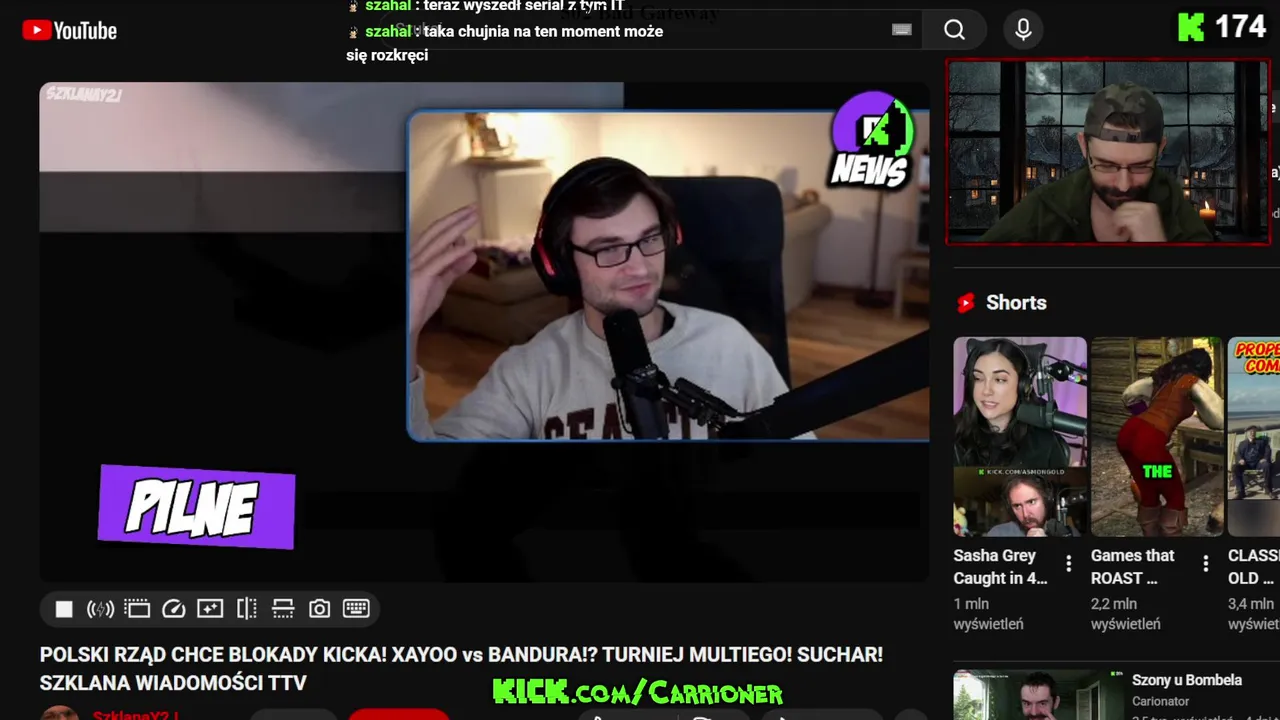Open options menu for Sasha Grey short
The image size is (1280, 720).
(x=1069, y=564)
